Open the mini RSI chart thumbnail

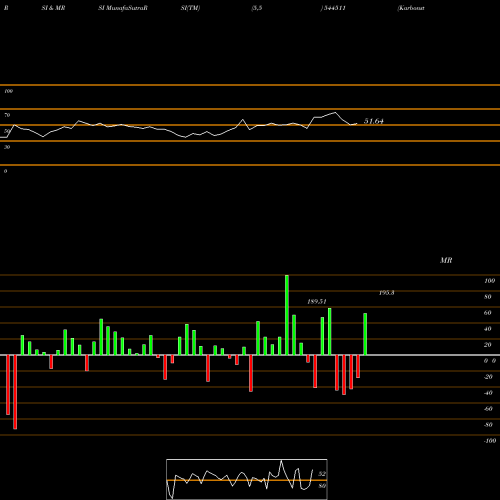(x=247, y=479)
